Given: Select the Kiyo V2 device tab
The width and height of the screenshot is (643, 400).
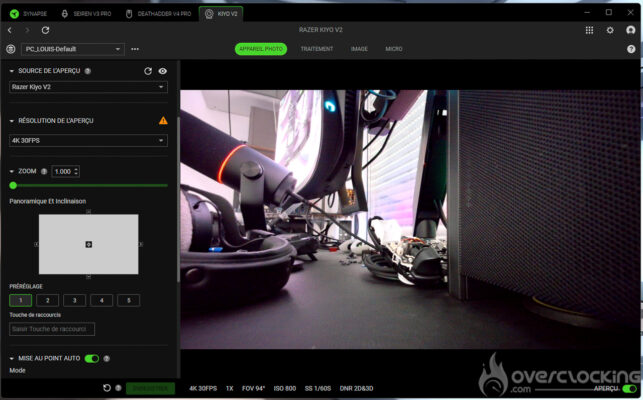Looking at the screenshot, I should pyautogui.click(x=221, y=14).
